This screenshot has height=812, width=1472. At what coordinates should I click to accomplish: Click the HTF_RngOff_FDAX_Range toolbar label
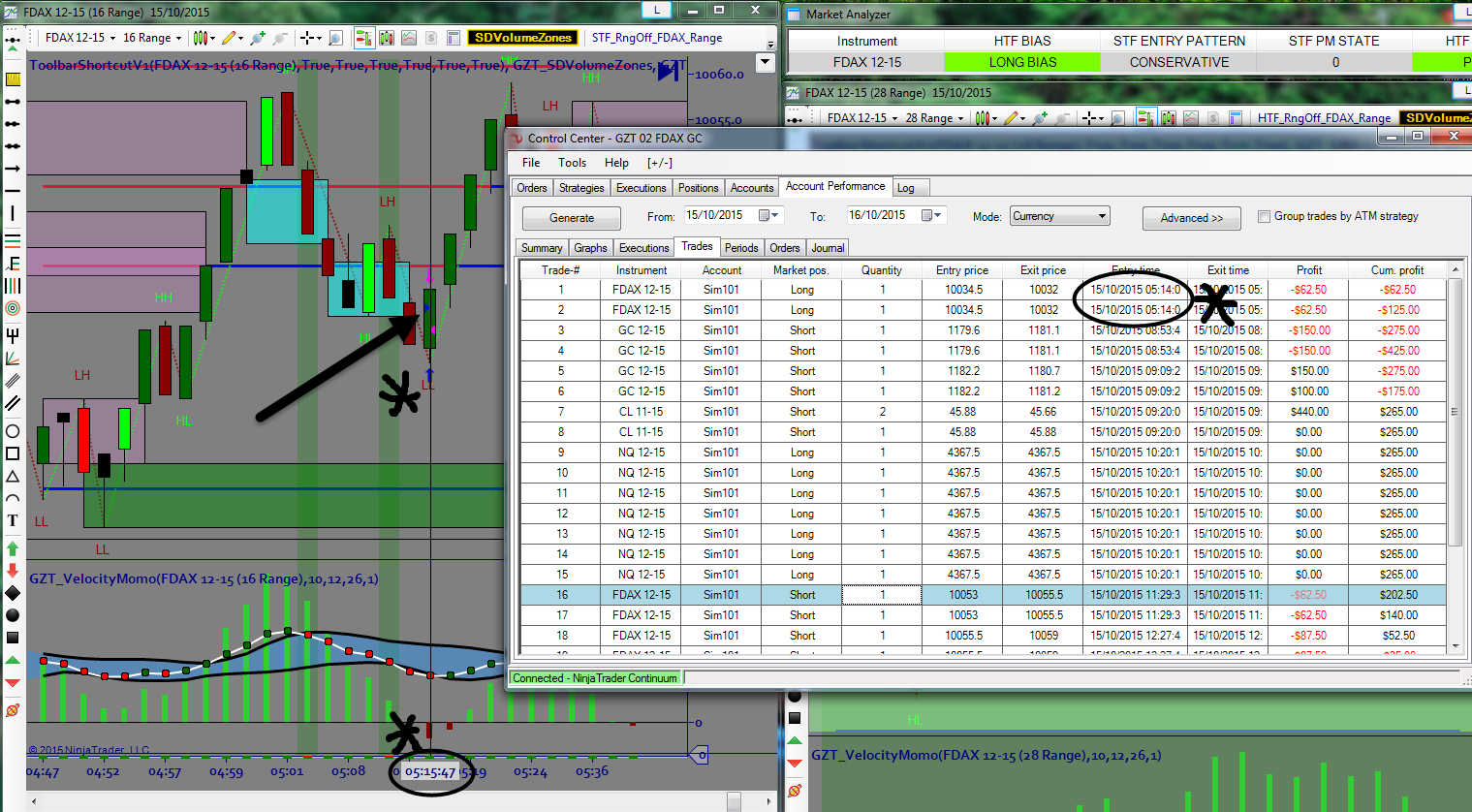[x=1324, y=118]
